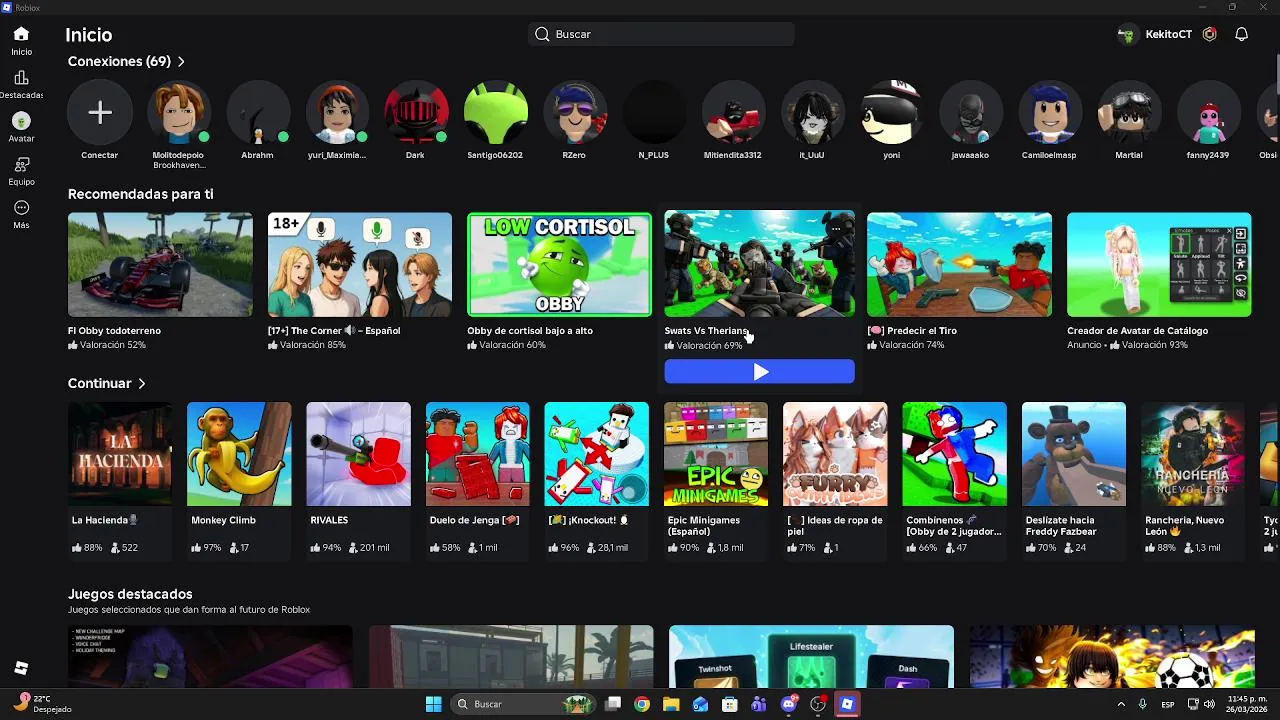Viewport: 1280px width, 720px height.
Task: Open fanny2439 friend avatar
Action: [1208, 112]
